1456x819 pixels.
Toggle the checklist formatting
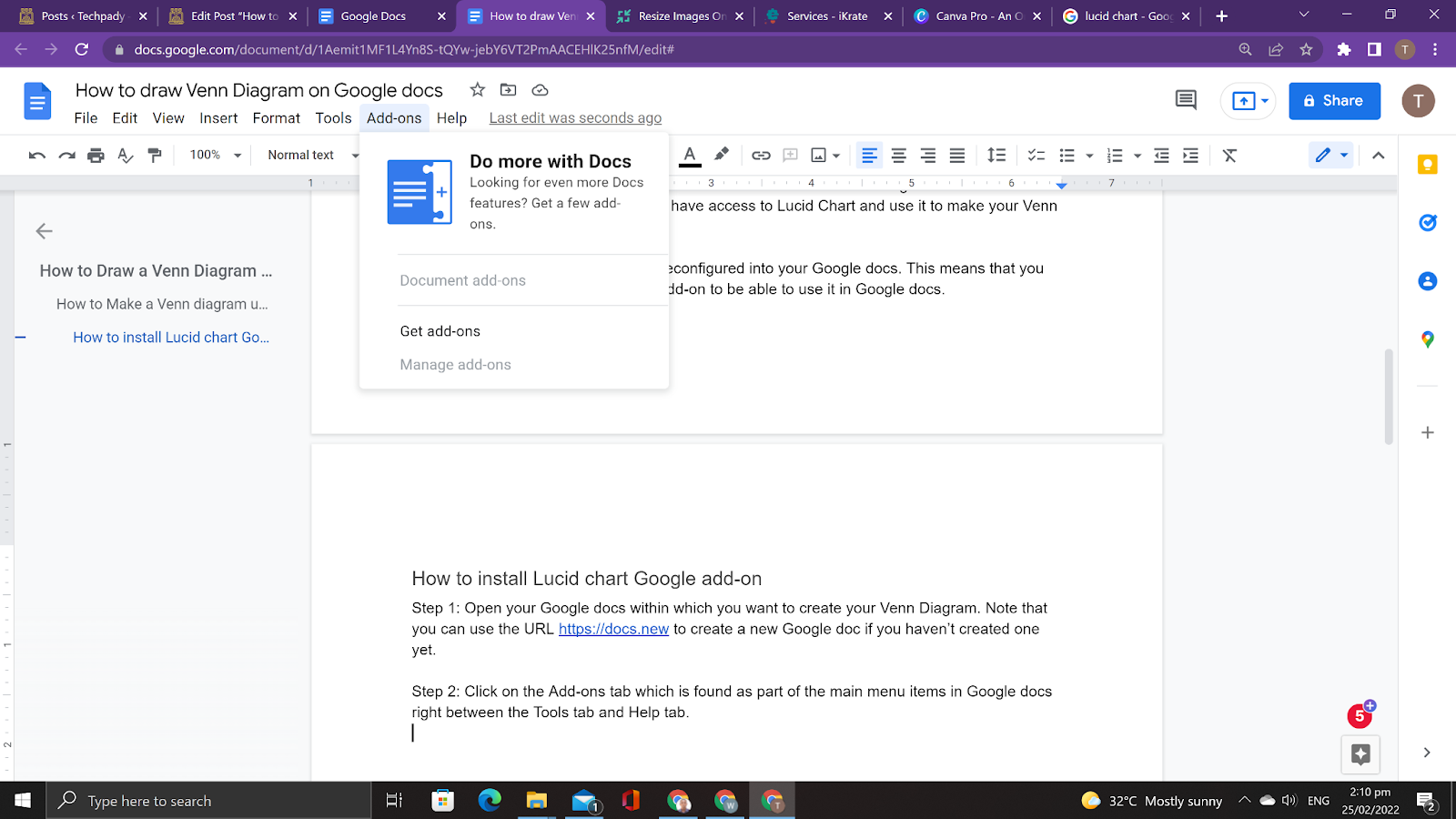pyautogui.click(x=1036, y=156)
